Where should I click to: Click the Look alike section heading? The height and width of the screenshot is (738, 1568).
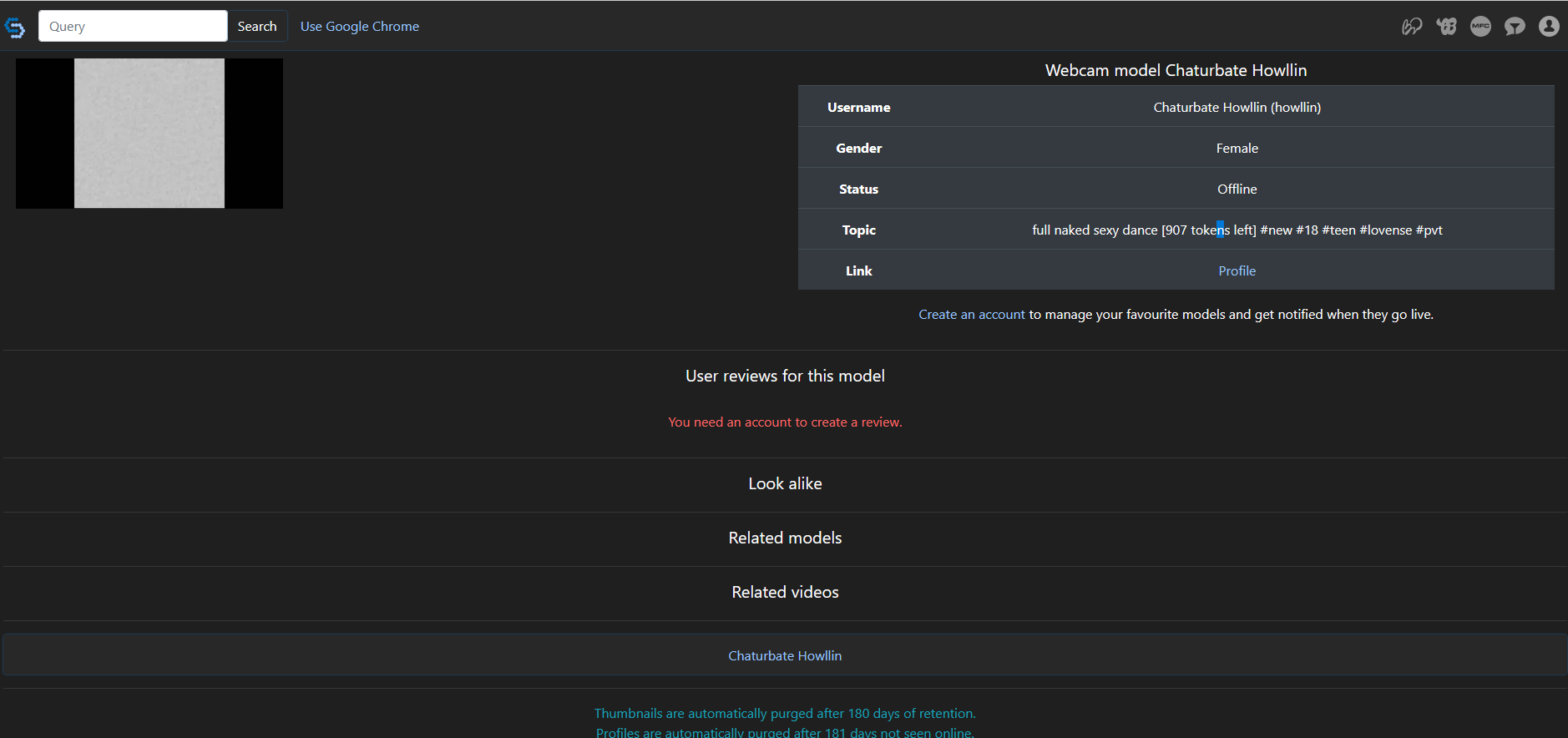785,483
